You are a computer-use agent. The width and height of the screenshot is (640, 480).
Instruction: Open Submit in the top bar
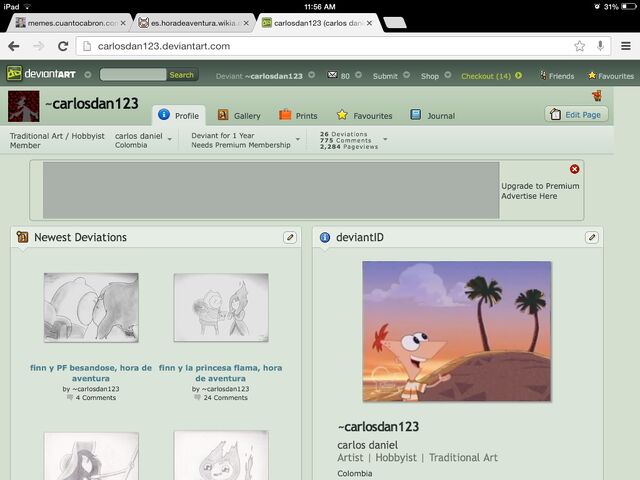pos(385,76)
